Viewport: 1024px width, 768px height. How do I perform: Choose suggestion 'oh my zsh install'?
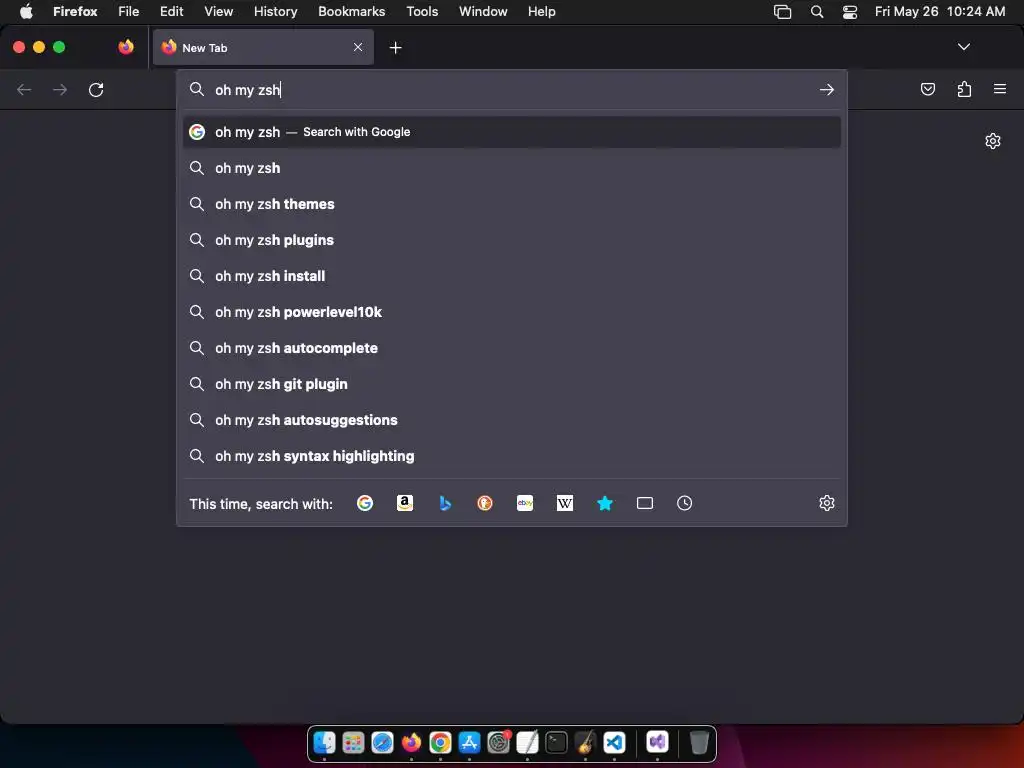click(511, 276)
